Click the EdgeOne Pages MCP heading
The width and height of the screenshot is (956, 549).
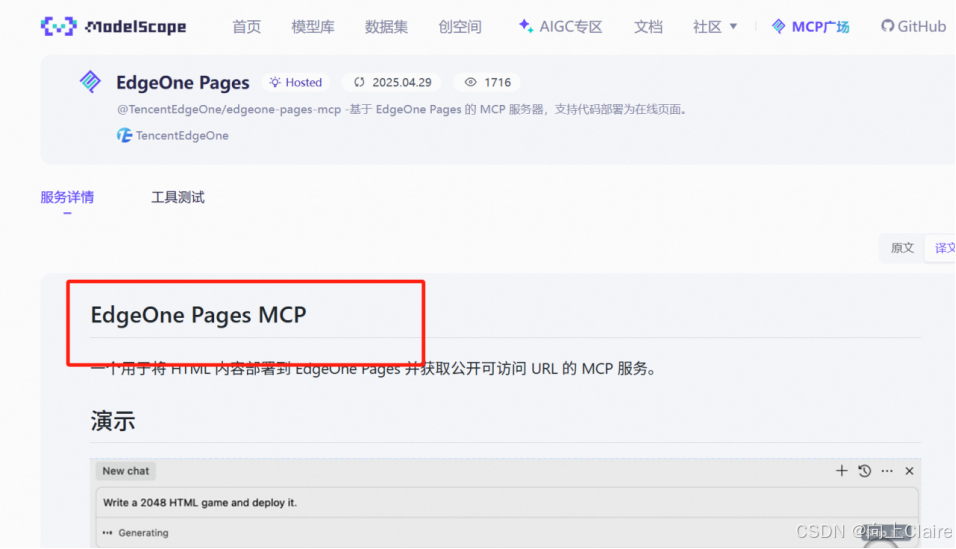(x=198, y=315)
